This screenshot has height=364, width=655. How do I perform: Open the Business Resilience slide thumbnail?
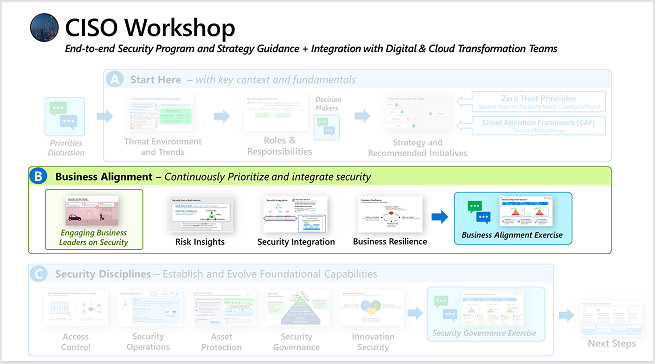coord(391,214)
